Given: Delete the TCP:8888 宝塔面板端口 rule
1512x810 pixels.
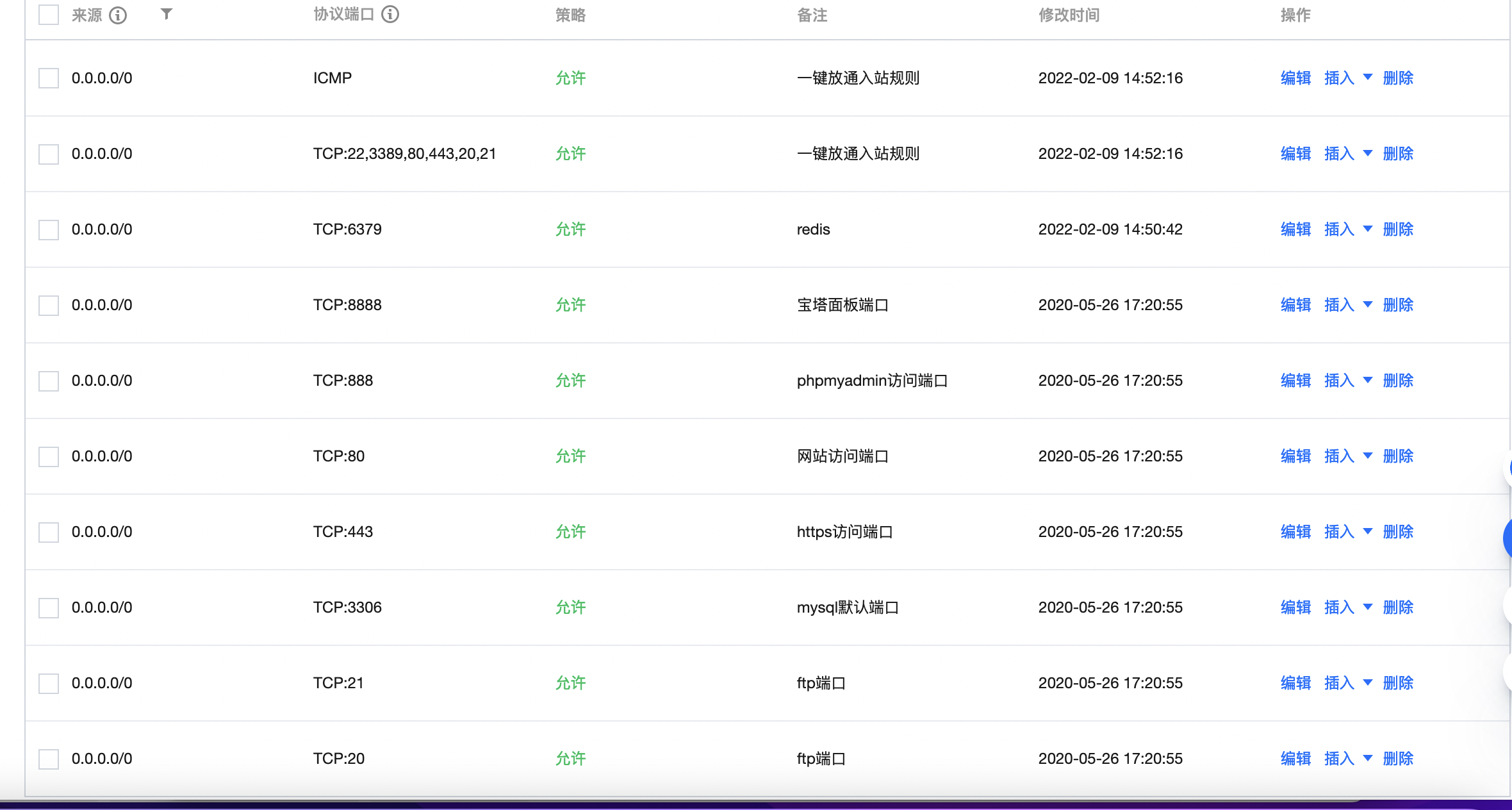Looking at the screenshot, I should coord(1398,305).
